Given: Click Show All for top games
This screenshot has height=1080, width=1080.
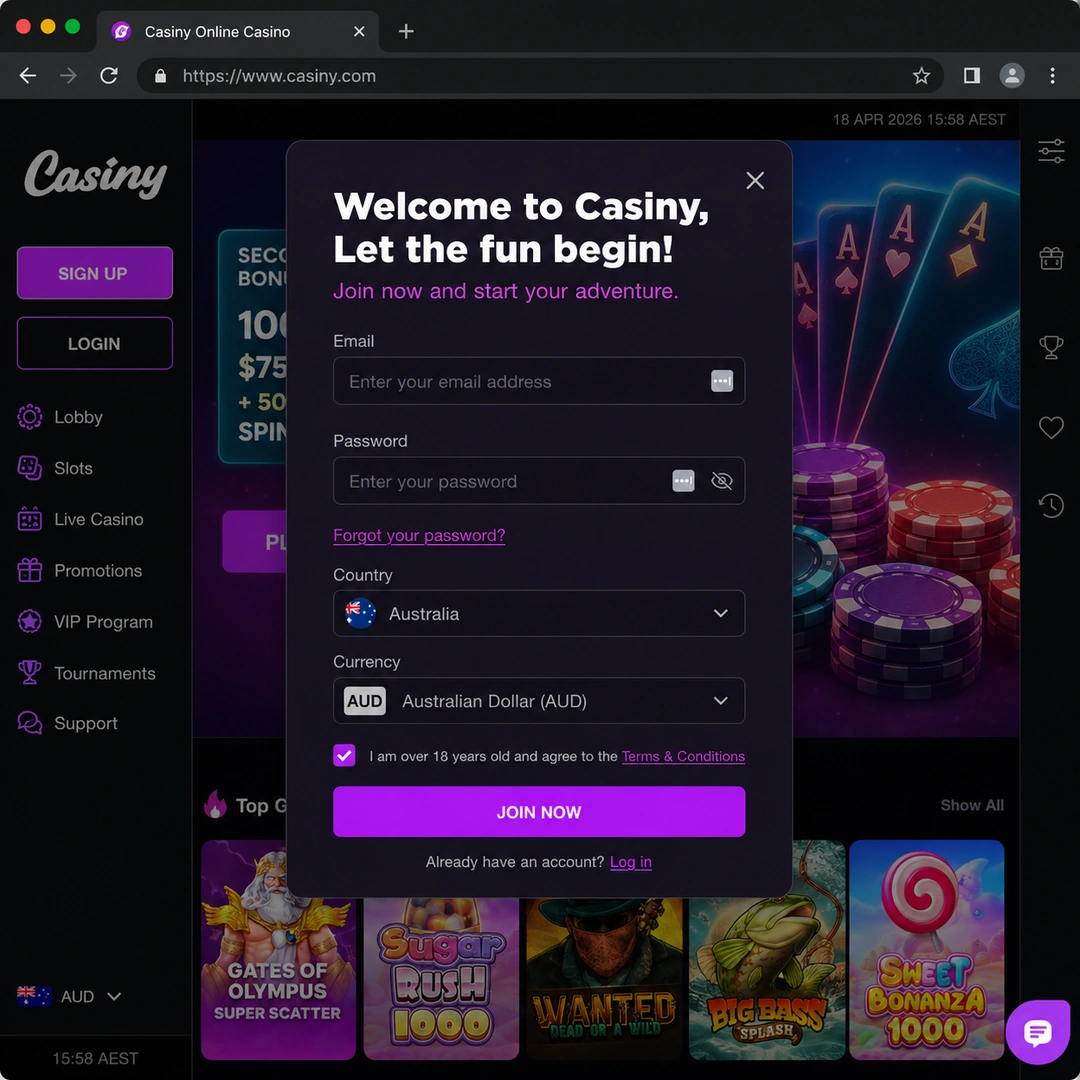Looking at the screenshot, I should point(972,805).
